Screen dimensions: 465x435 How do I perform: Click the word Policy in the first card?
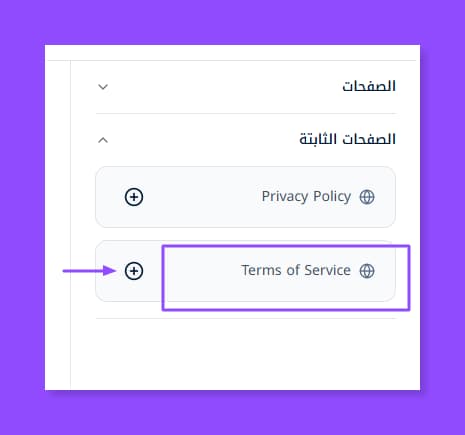[x=332, y=197]
